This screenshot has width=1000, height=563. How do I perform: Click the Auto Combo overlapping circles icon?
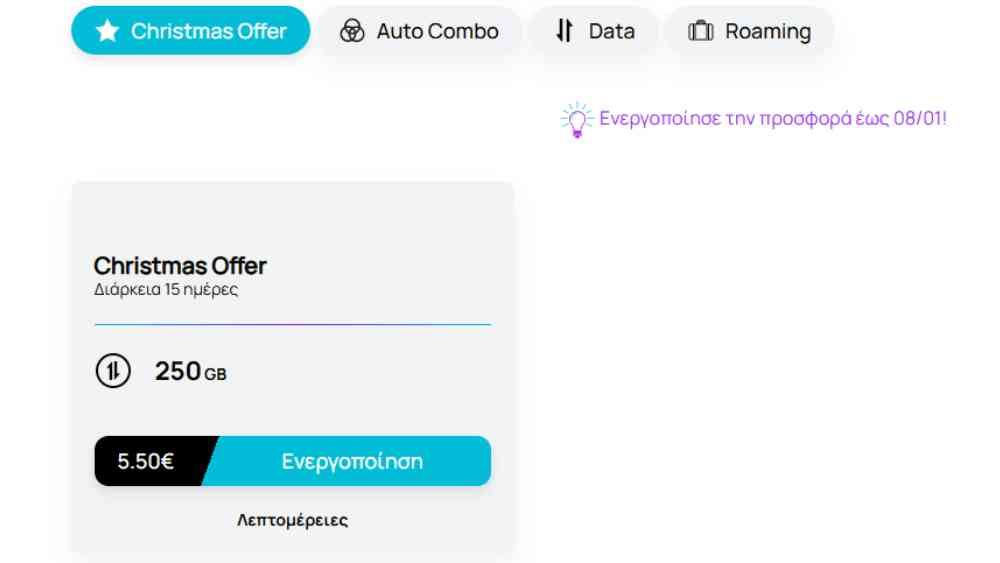coord(352,31)
